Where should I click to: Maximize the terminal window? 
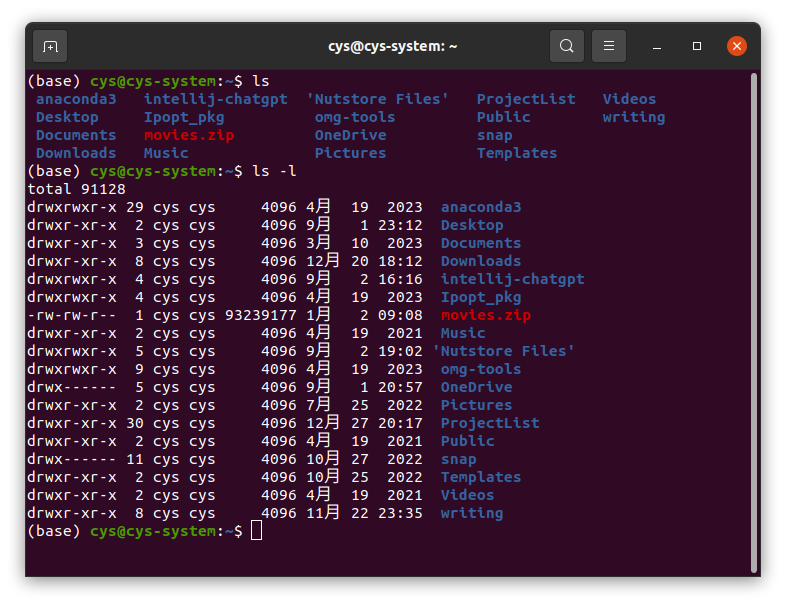coord(697,46)
